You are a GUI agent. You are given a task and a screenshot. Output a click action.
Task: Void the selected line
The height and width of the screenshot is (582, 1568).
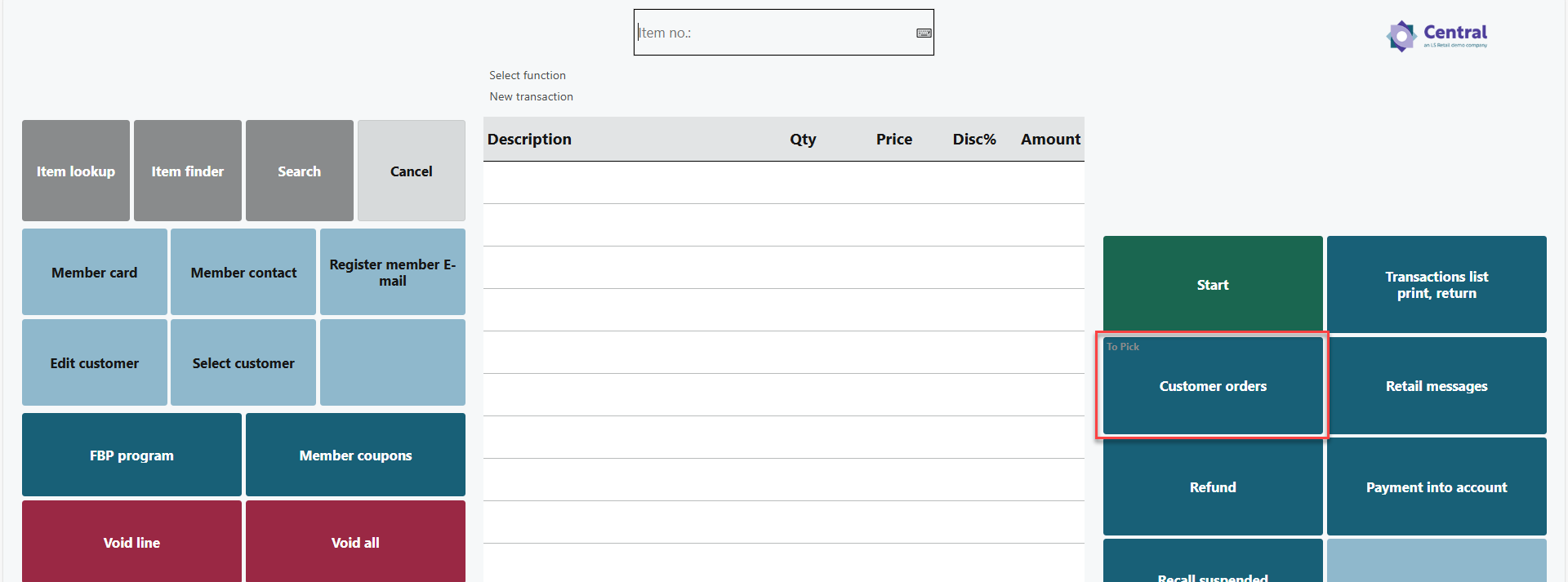pyautogui.click(x=131, y=543)
